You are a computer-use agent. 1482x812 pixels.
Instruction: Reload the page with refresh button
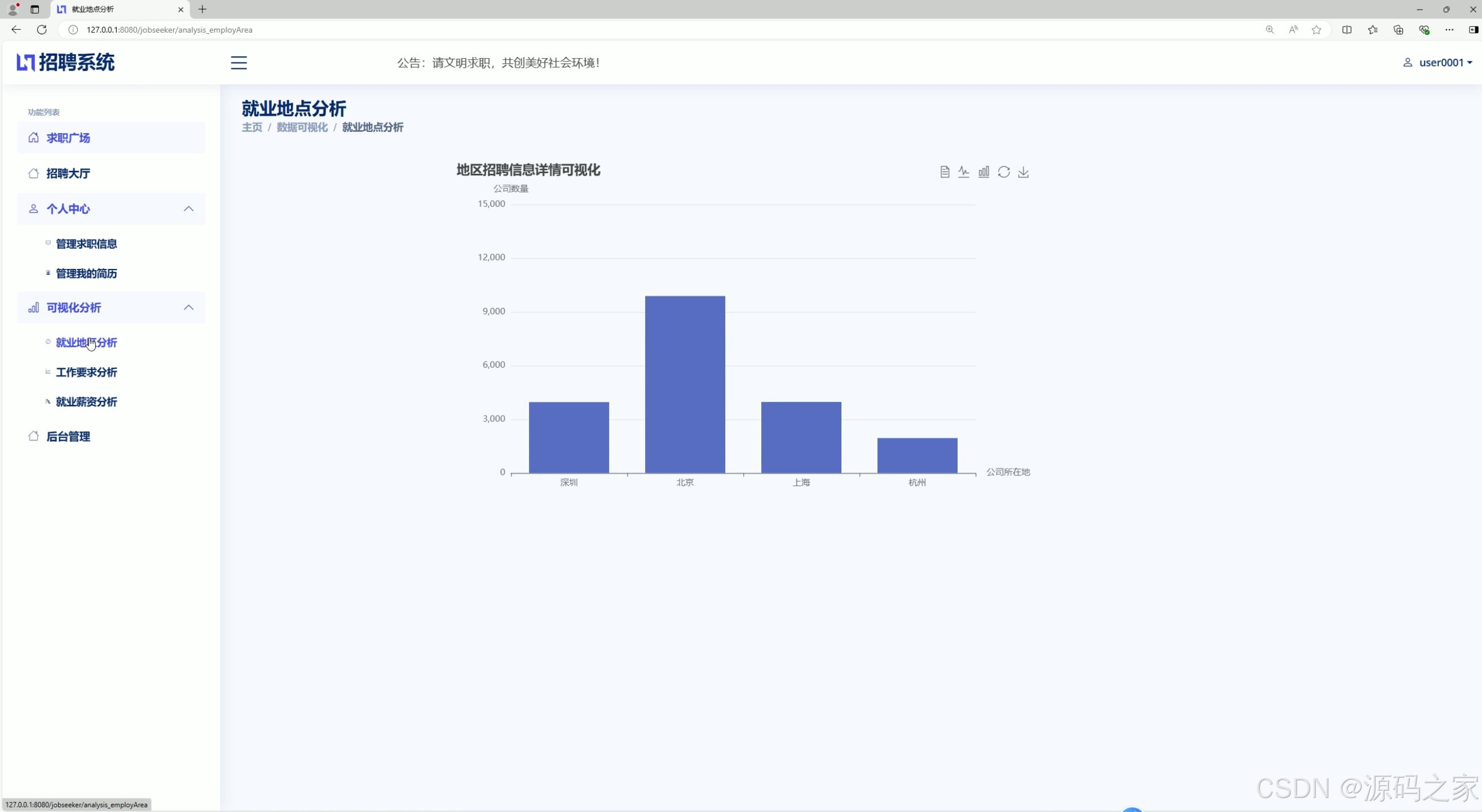coord(41,30)
